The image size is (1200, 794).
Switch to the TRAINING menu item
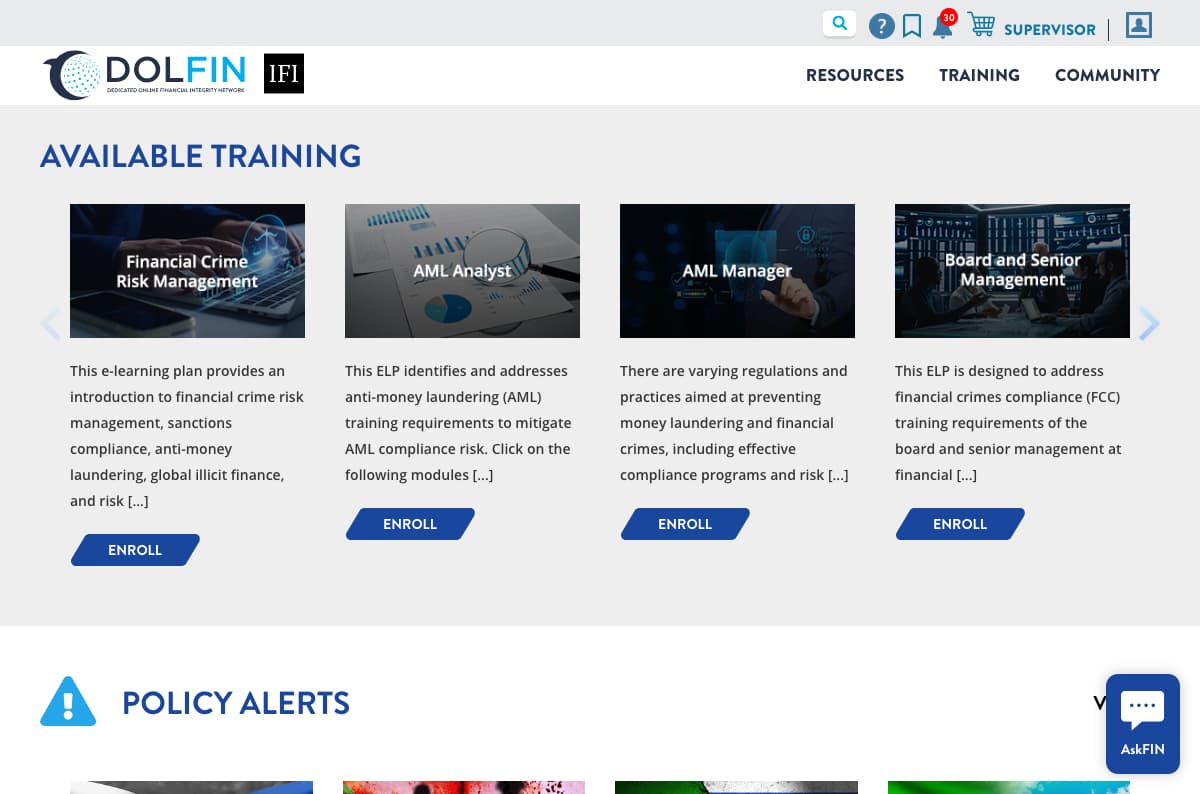tap(979, 75)
